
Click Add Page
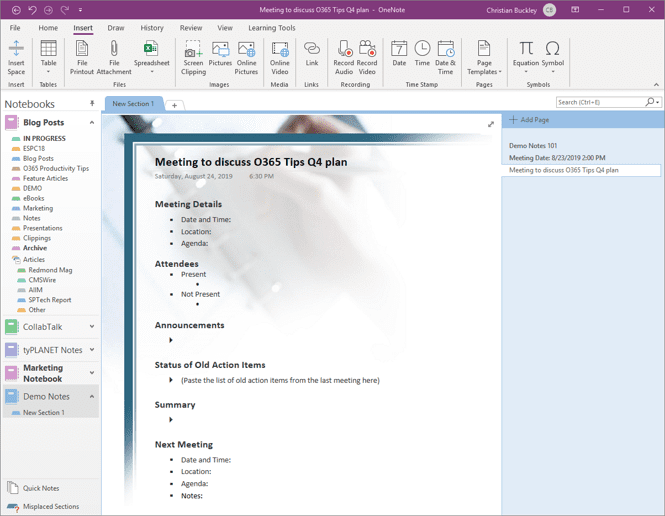529,120
